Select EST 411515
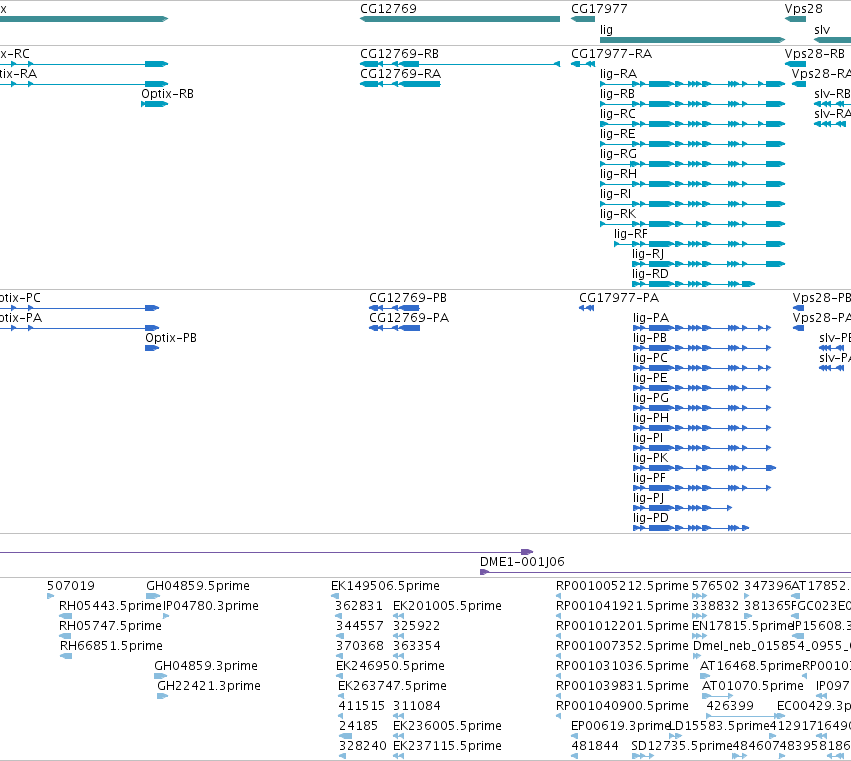Viewport: 851px width, 761px height. coord(361,706)
